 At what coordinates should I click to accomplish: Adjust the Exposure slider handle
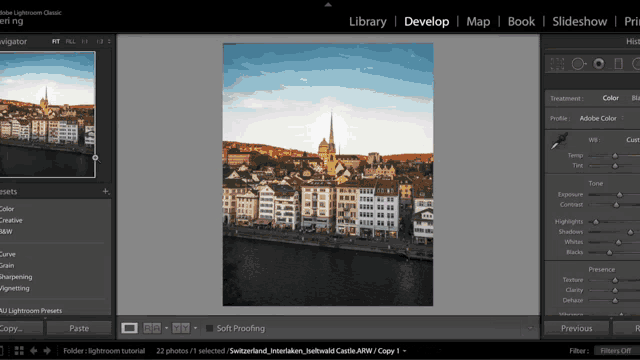click(x=620, y=195)
